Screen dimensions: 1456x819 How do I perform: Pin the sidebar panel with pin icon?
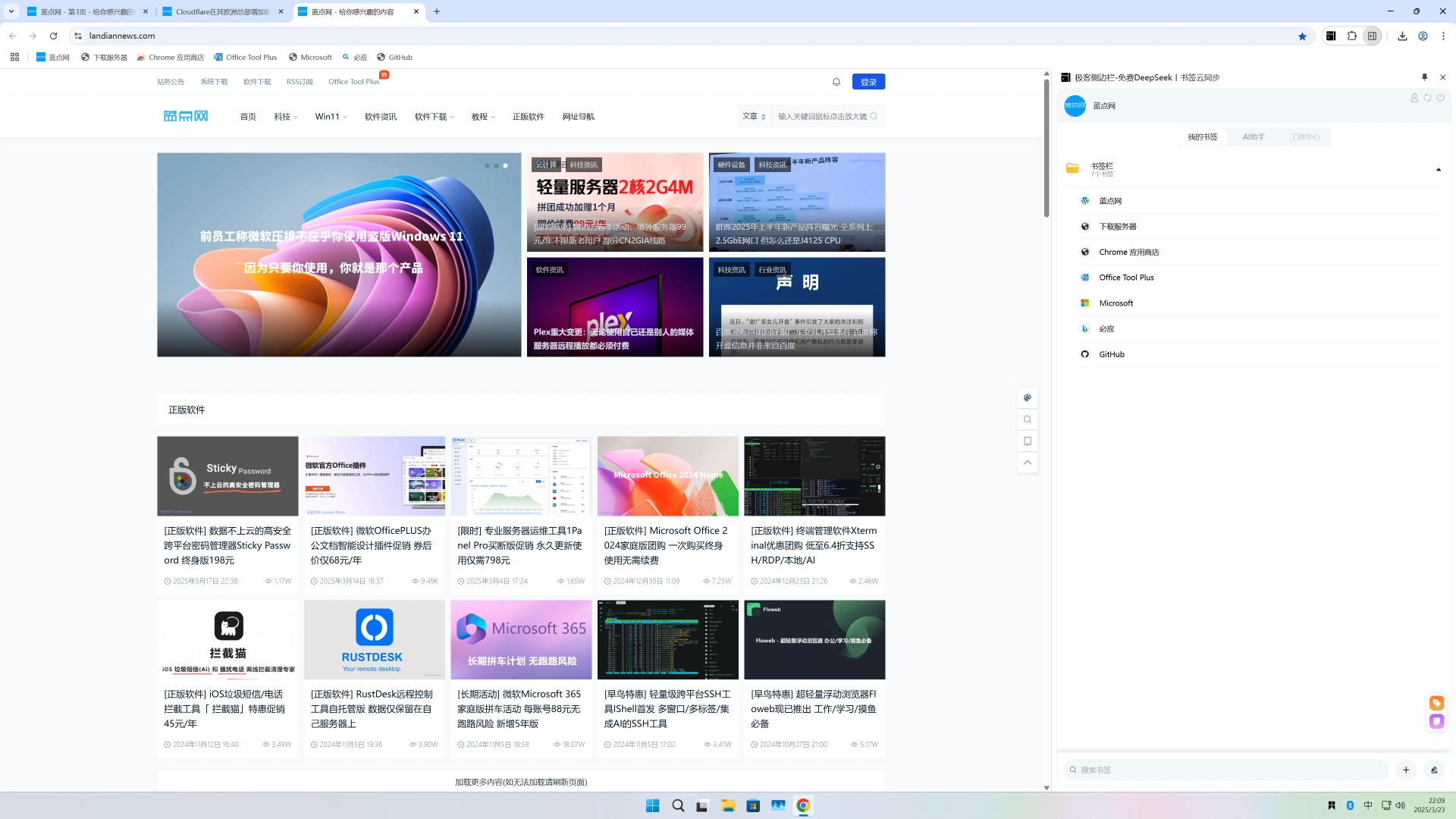pyautogui.click(x=1424, y=77)
